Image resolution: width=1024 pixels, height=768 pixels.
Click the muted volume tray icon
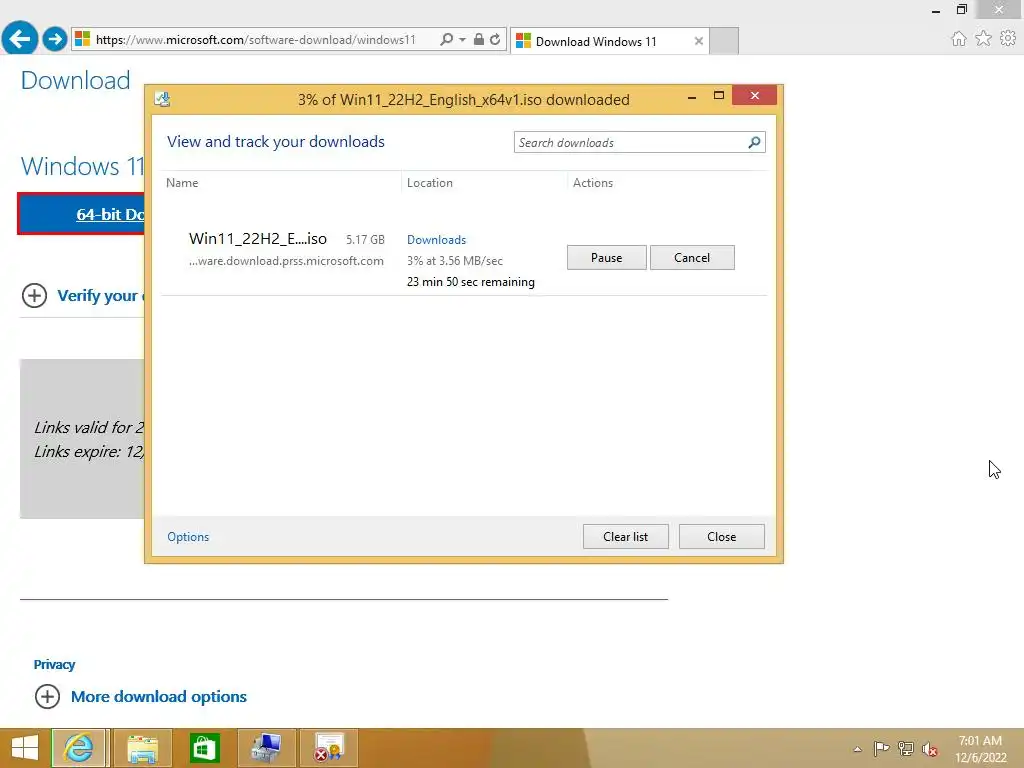pos(930,749)
